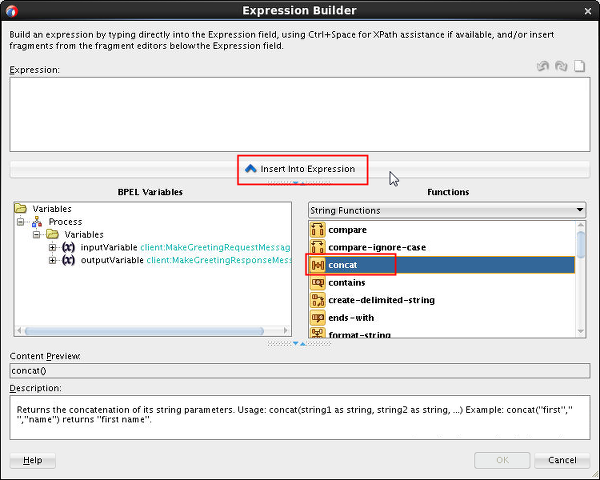
Task: Click the undo icon above Expression field
Action: (x=543, y=67)
